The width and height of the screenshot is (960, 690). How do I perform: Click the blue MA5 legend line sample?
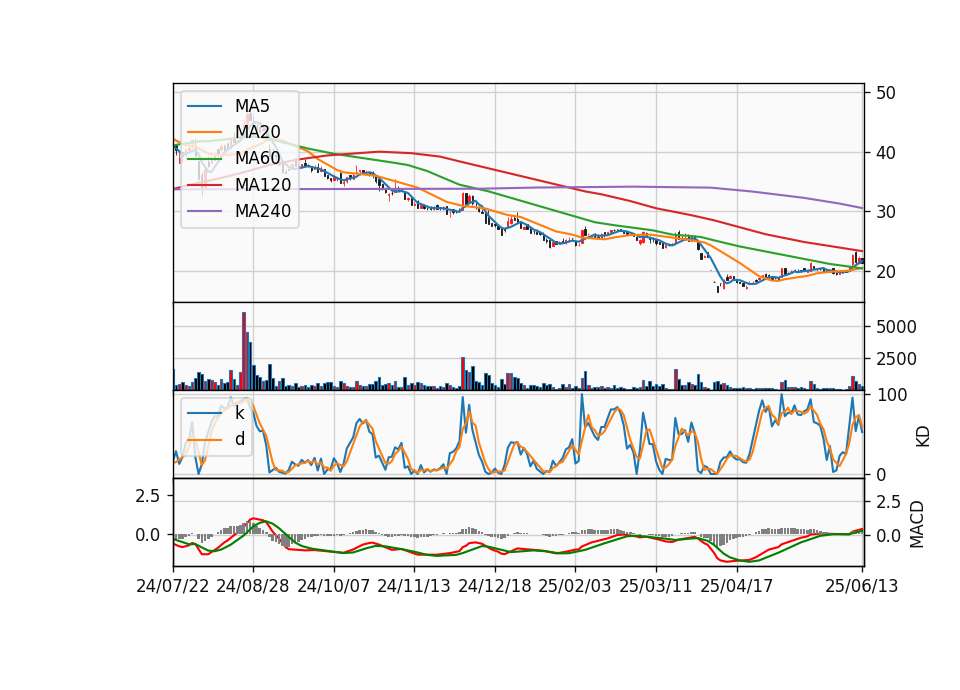(x=204, y=106)
